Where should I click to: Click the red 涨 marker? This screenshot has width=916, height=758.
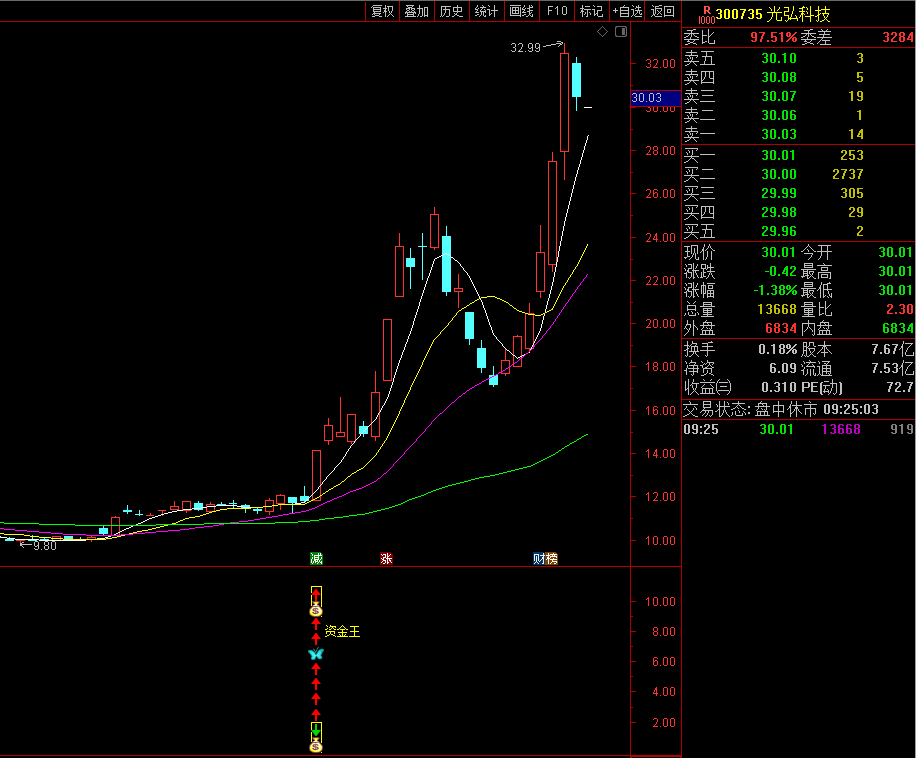386,559
